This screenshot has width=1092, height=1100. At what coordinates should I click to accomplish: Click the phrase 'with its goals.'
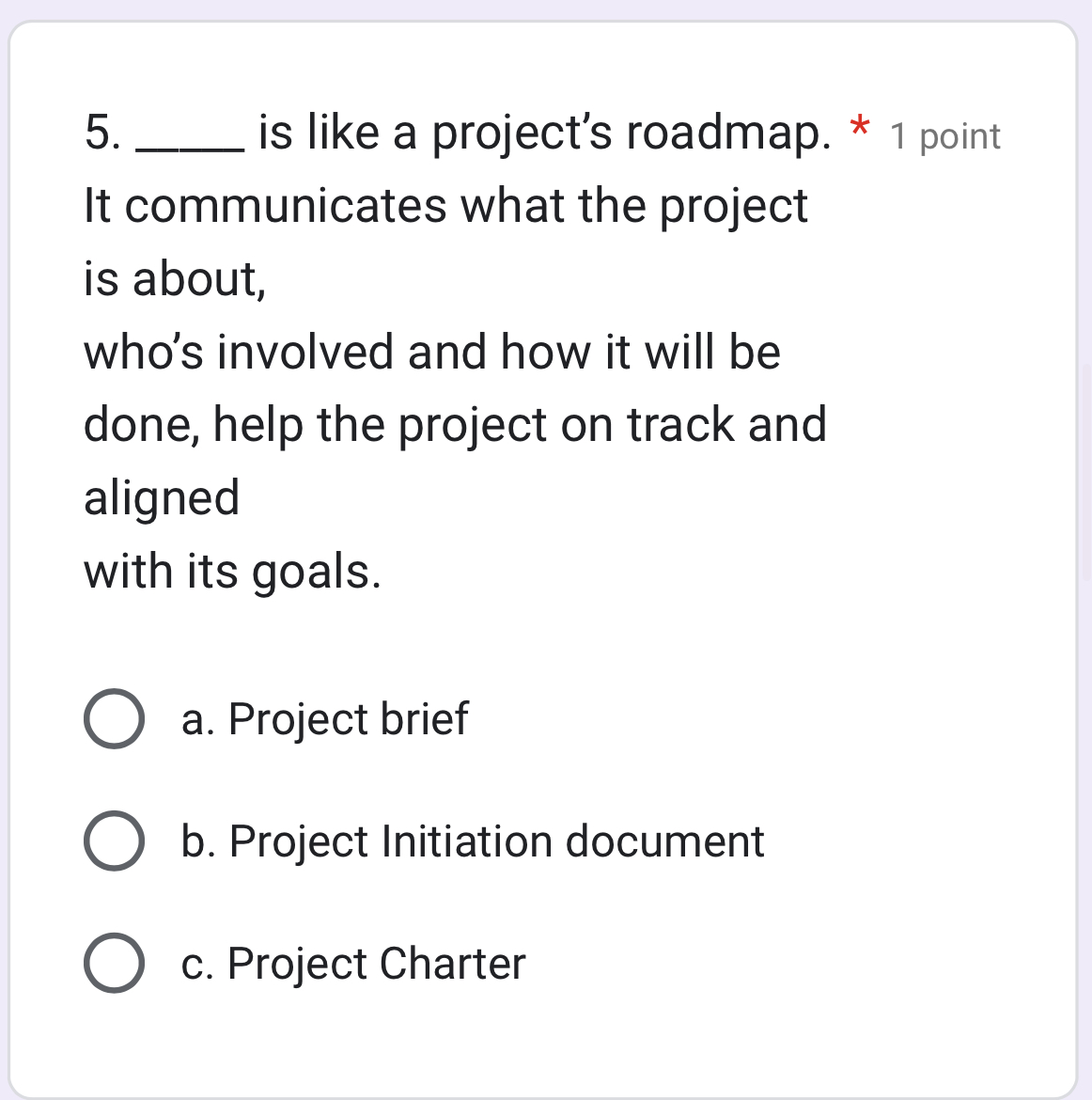[231, 571]
